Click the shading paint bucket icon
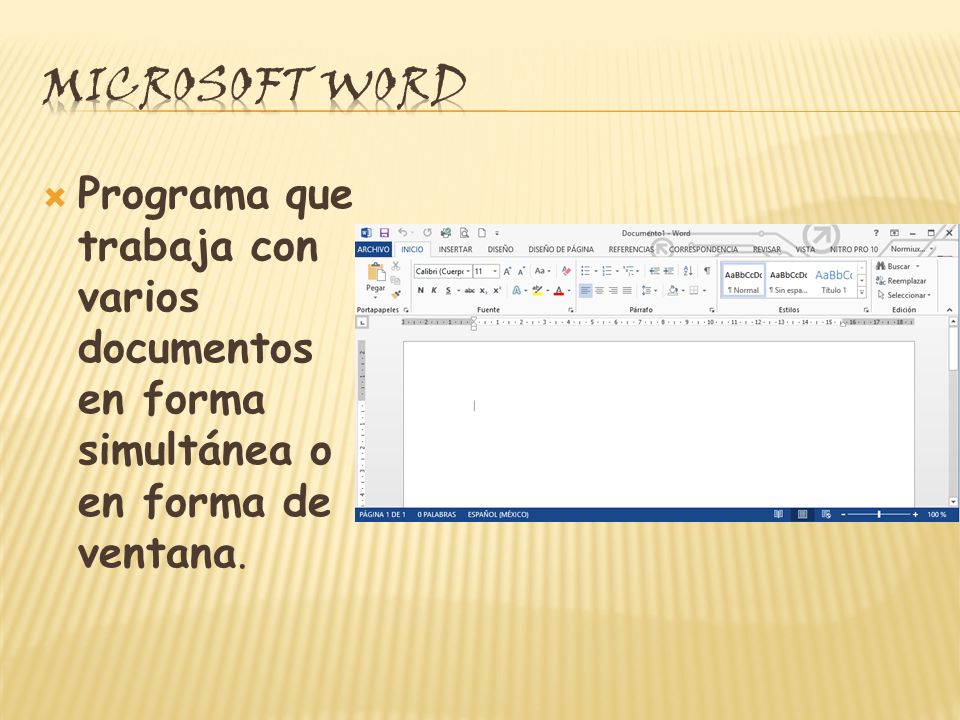The image size is (960, 720). point(673,291)
